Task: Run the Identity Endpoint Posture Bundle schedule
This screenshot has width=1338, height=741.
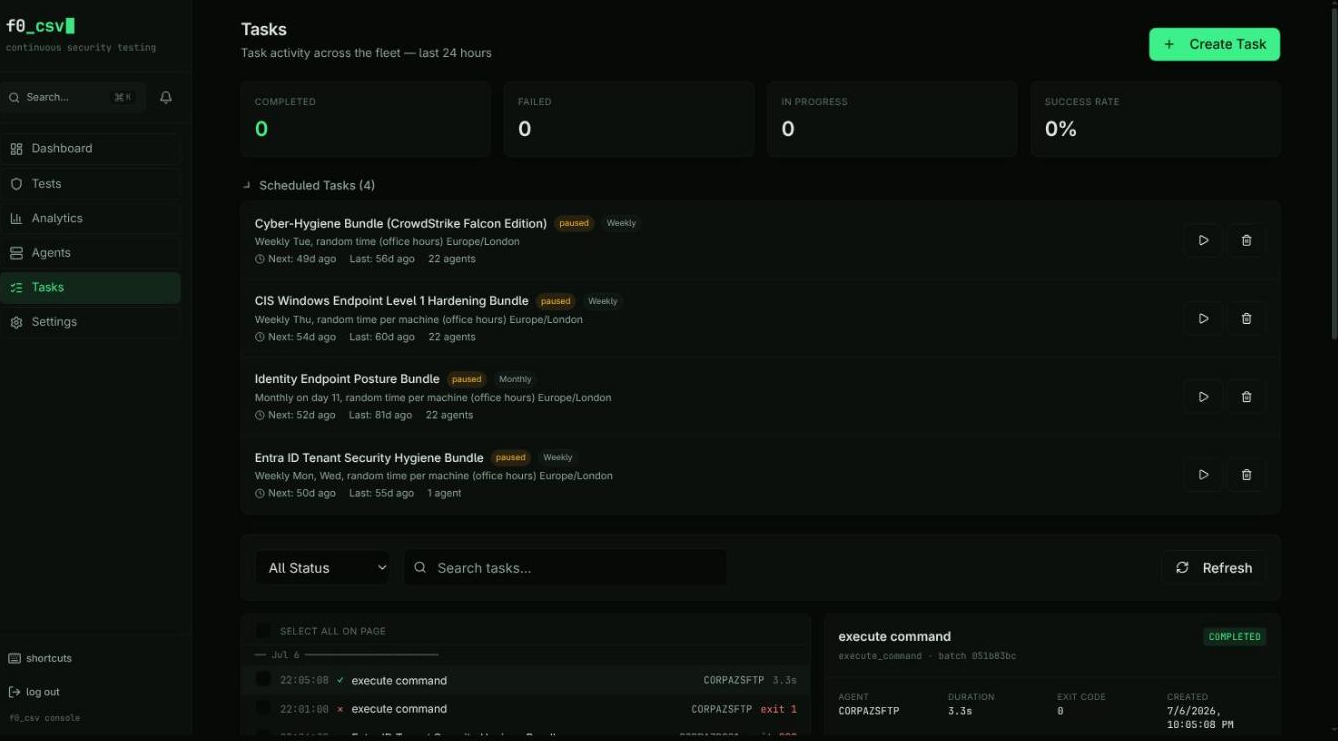Action: click(1203, 396)
